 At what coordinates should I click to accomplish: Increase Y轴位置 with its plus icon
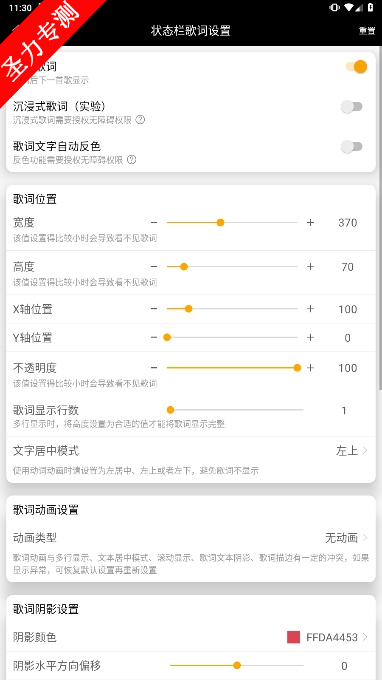(x=310, y=337)
